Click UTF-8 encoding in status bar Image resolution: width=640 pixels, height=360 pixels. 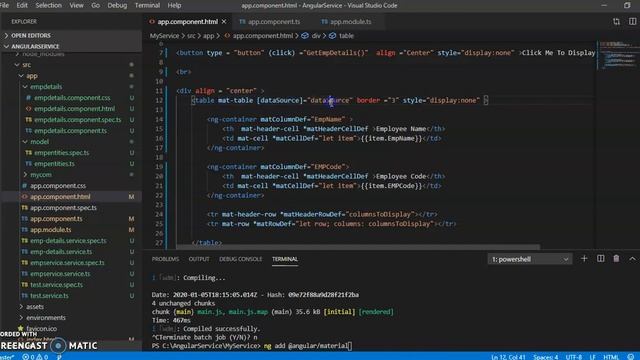pos(573,357)
